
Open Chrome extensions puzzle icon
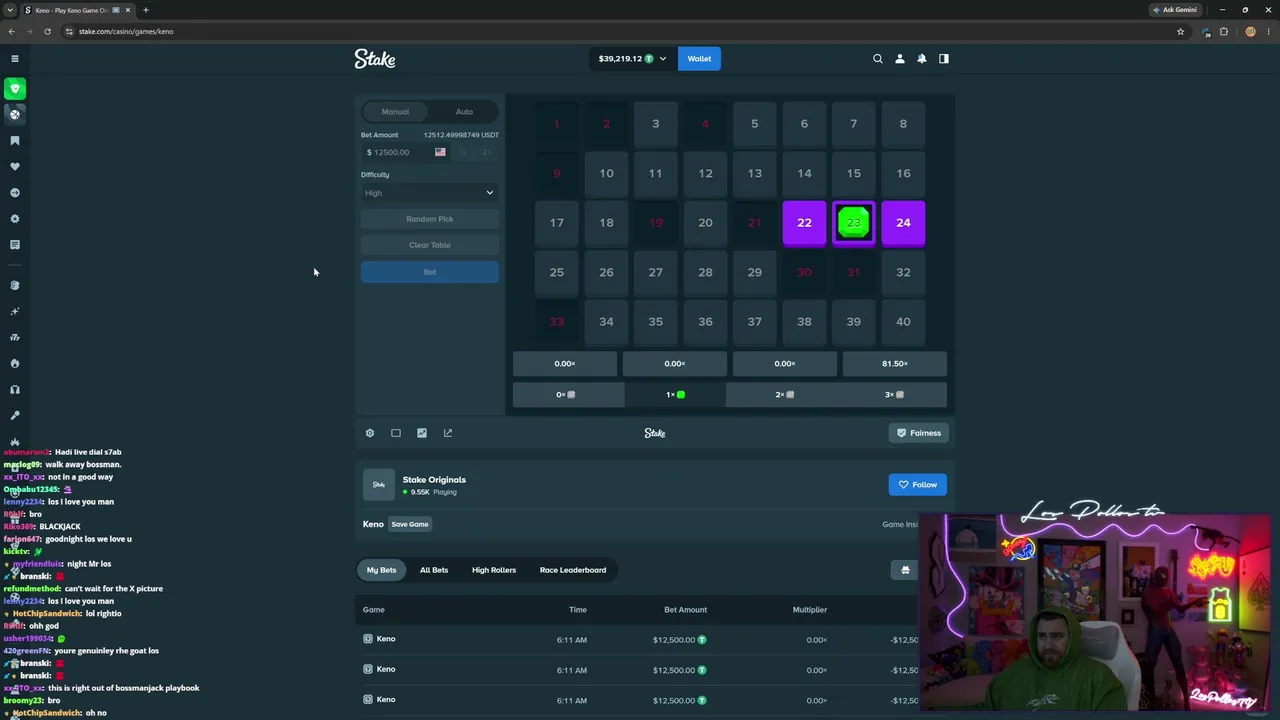[x=1224, y=31]
